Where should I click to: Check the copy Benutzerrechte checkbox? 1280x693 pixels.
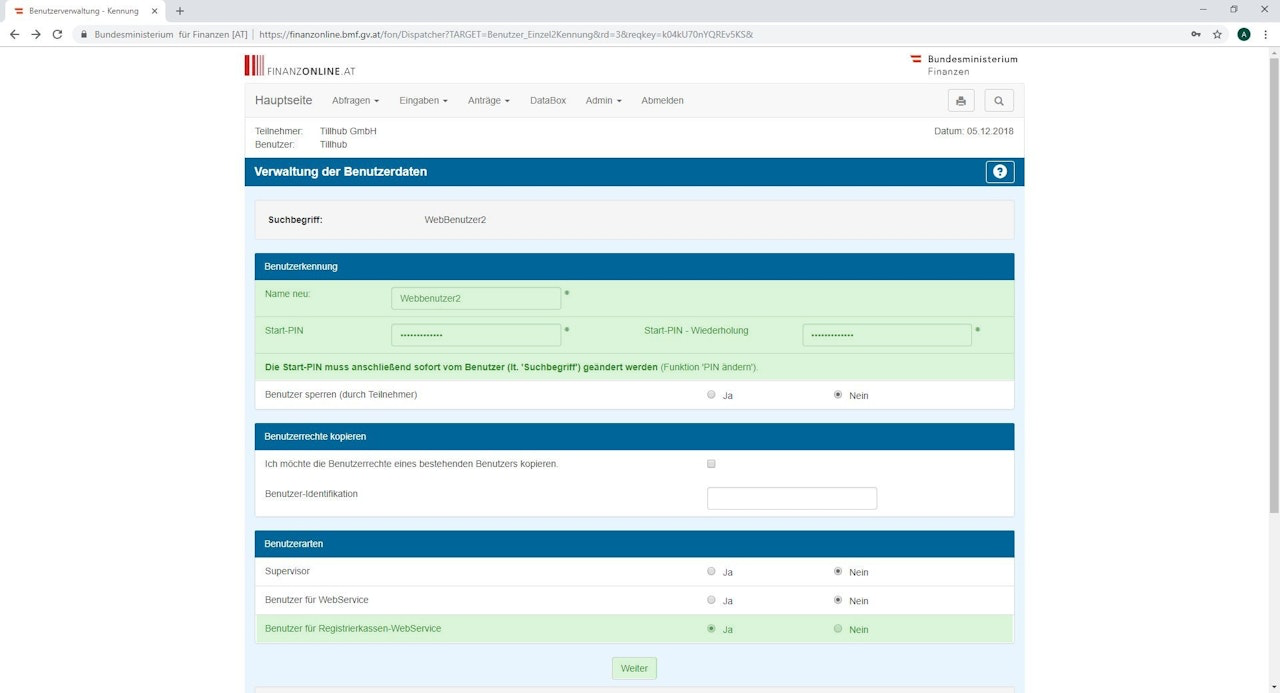[x=711, y=464]
